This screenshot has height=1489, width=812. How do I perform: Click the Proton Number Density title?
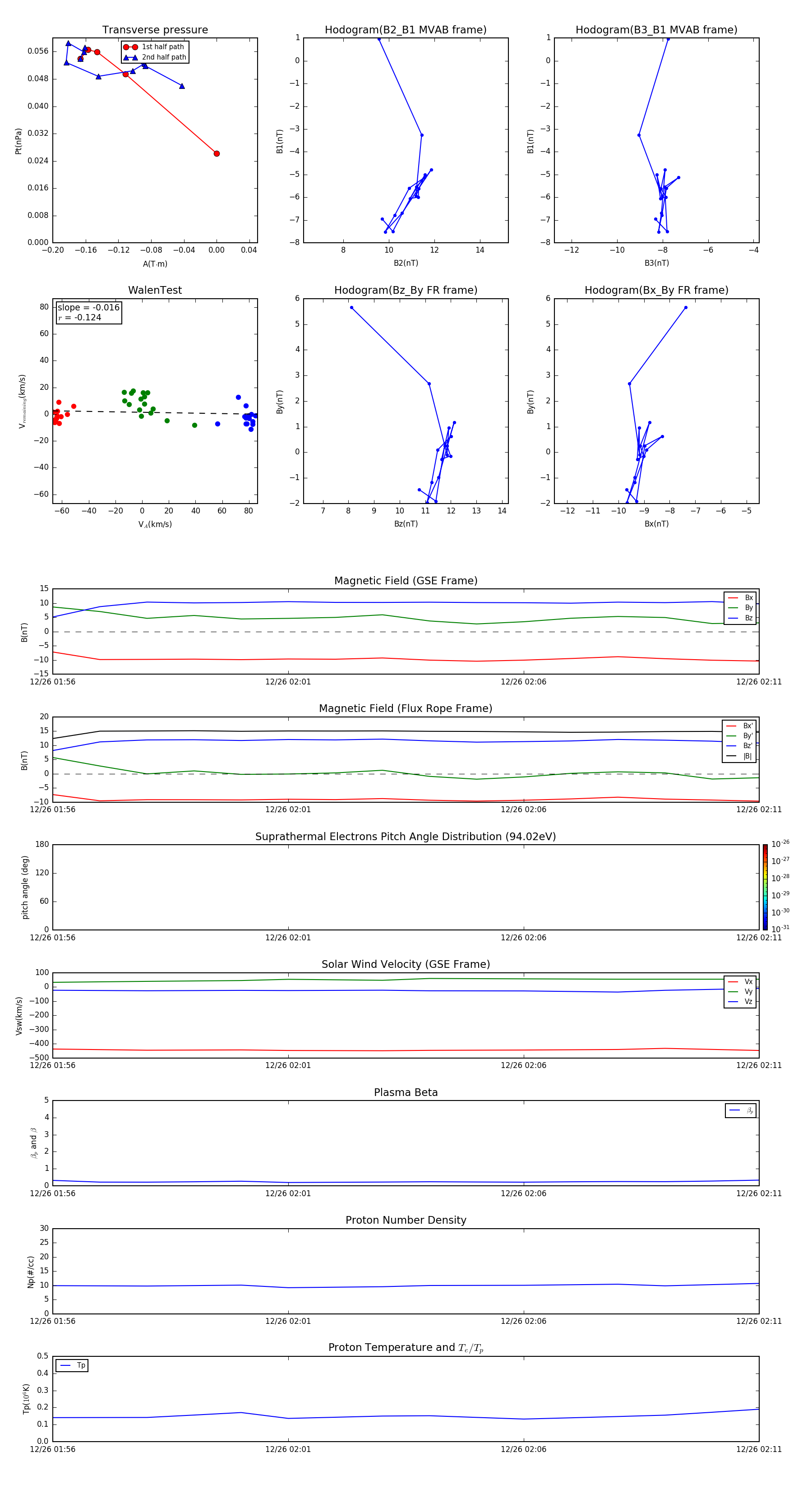click(x=406, y=1220)
